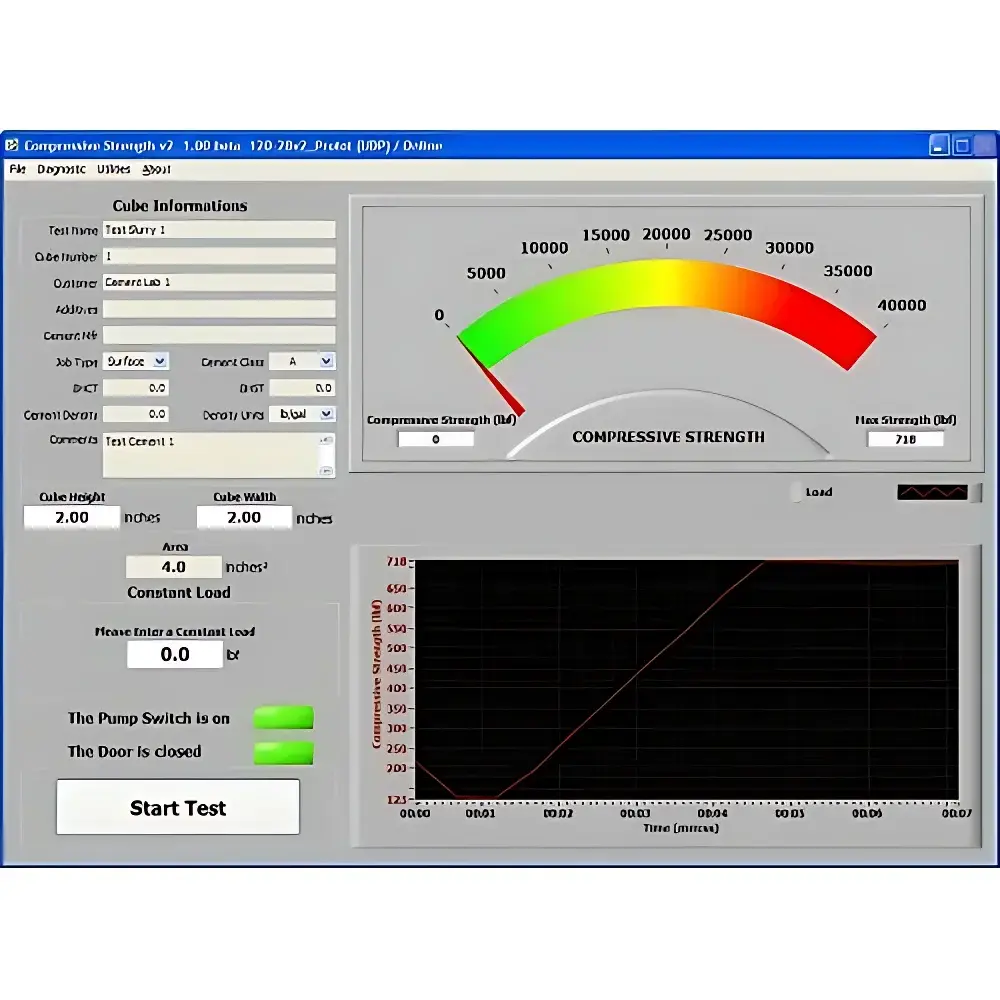Image resolution: width=1000 pixels, height=1000 pixels.
Task: Click the Load plot legend line sample
Action: [x=932, y=492]
